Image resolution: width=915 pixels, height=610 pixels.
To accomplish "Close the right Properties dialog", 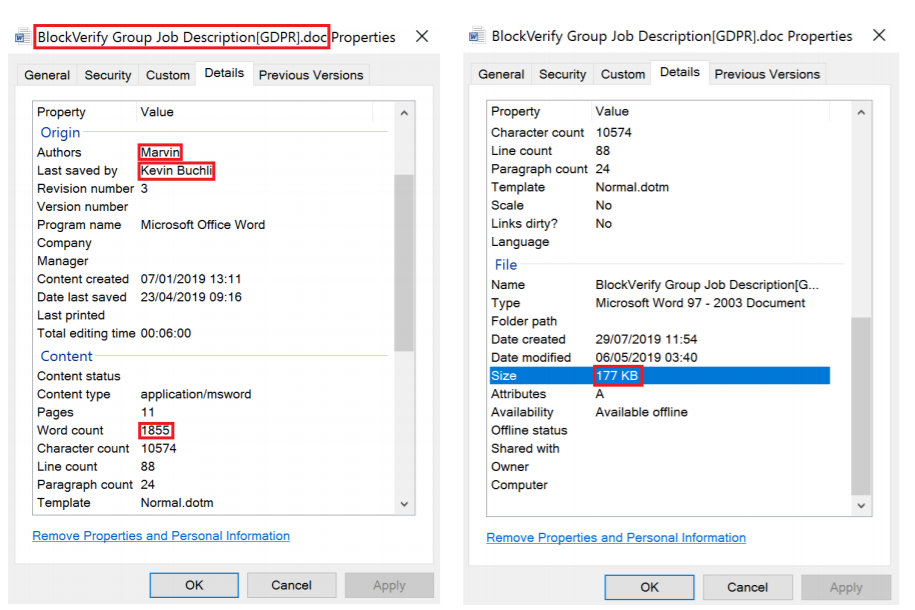I will coord(879,35).
